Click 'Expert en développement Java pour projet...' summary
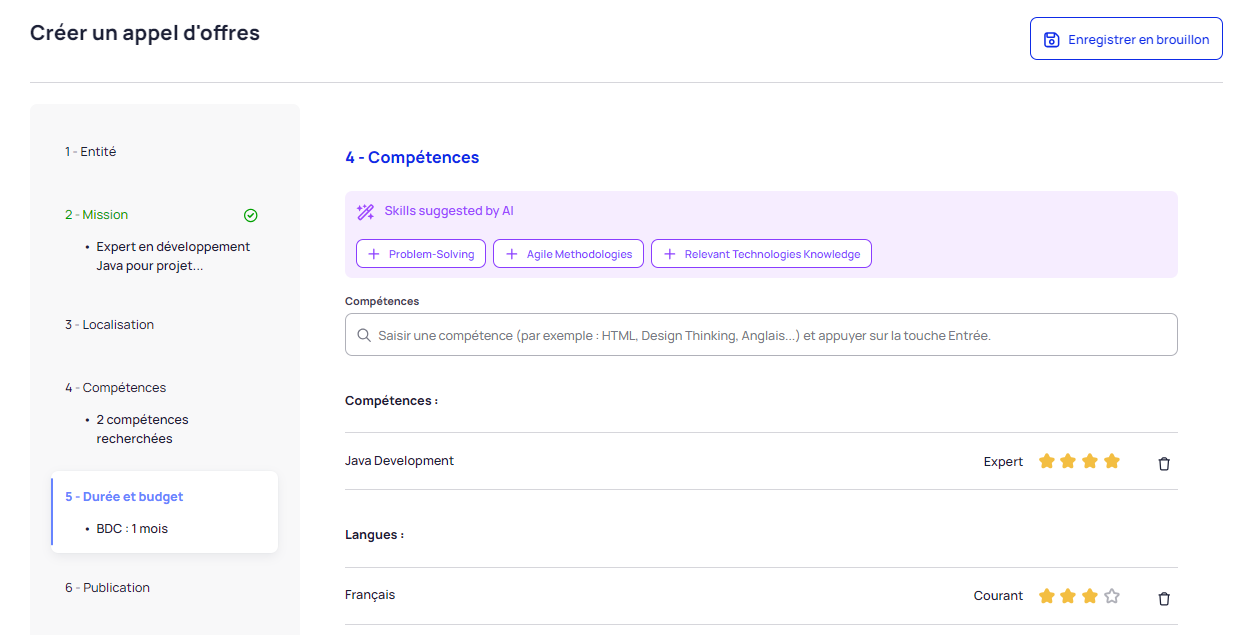The height and width of the screenshot is (635, 1253). coord(173,256)
